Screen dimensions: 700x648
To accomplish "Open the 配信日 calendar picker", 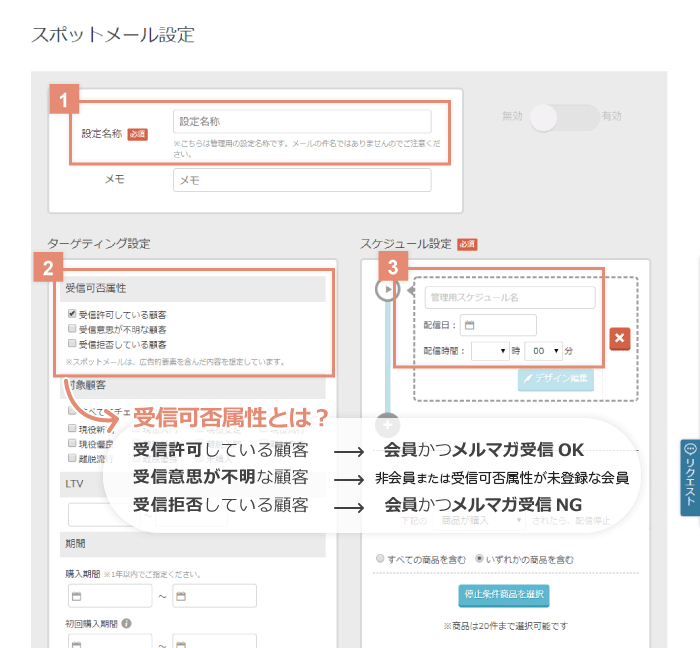I will click(470, 325).
